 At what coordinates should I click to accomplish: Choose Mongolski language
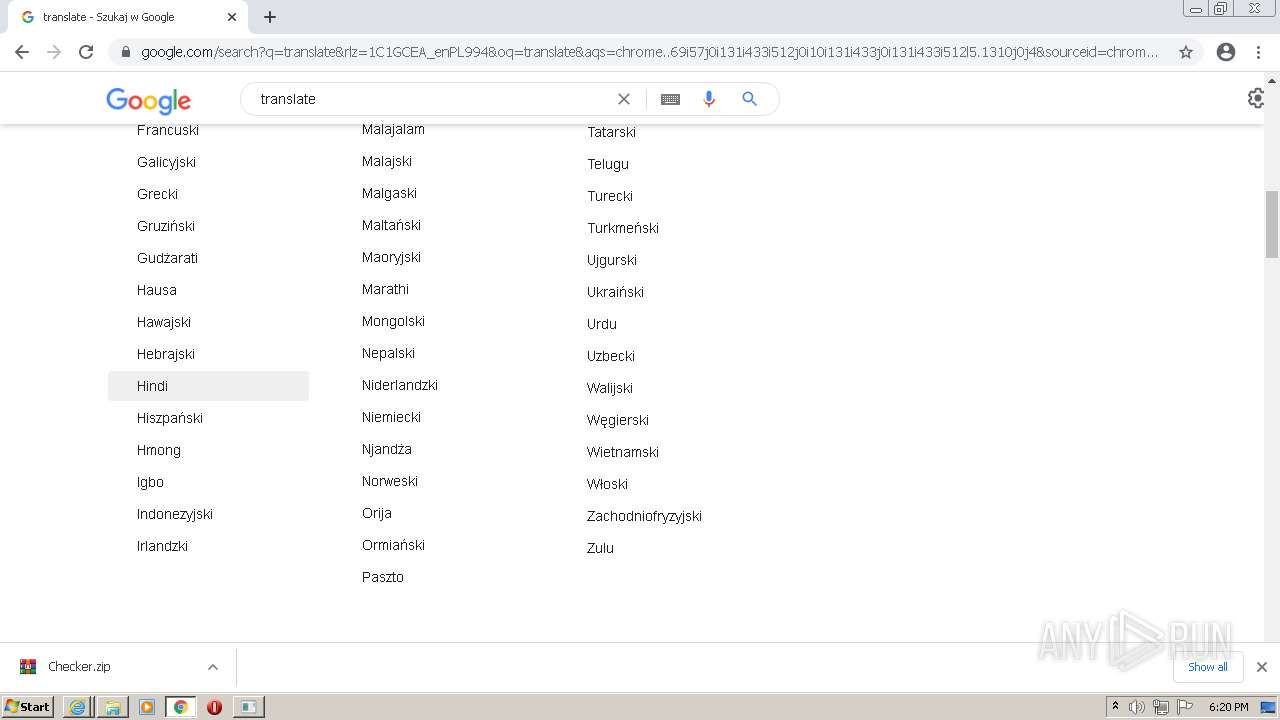pos(393,321)
